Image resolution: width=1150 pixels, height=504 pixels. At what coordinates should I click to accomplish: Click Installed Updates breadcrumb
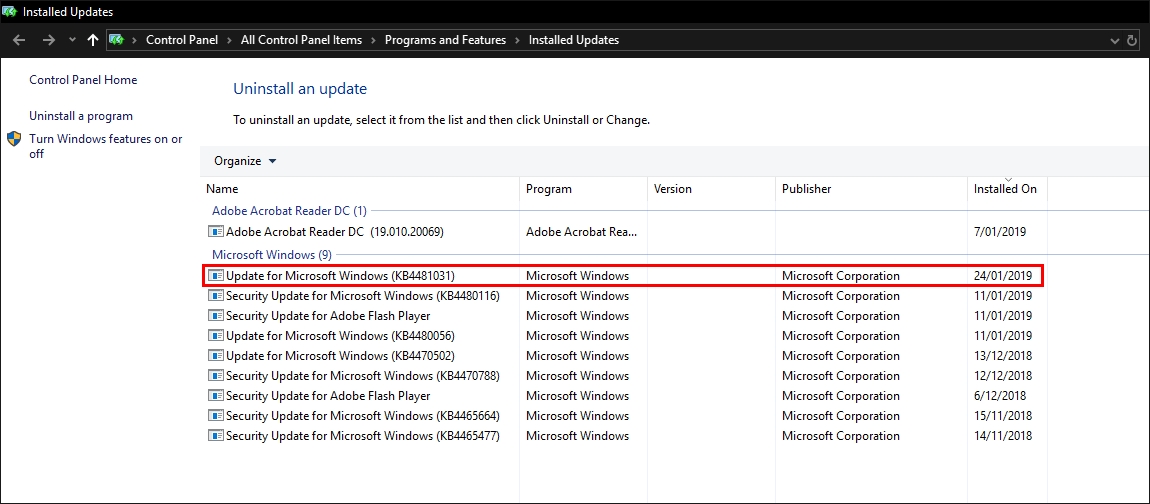tap(574, 40)
